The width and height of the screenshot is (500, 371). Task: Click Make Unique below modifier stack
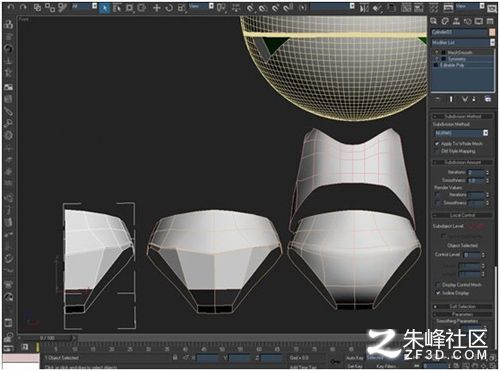465,99
